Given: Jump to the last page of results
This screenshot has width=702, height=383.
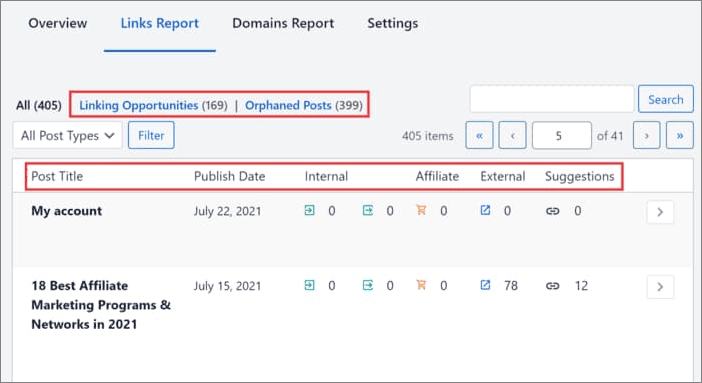Looking at the screenshot, I should (680, 135).
